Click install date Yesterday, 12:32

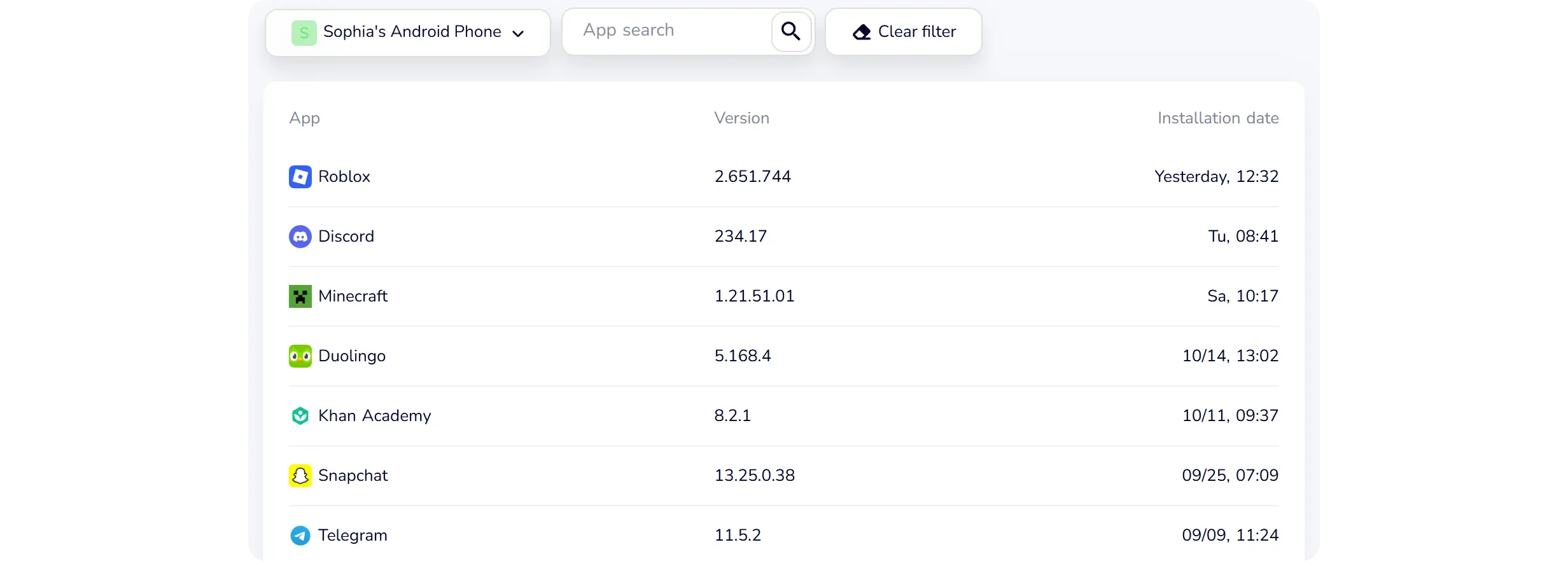tap(1217, 177)
